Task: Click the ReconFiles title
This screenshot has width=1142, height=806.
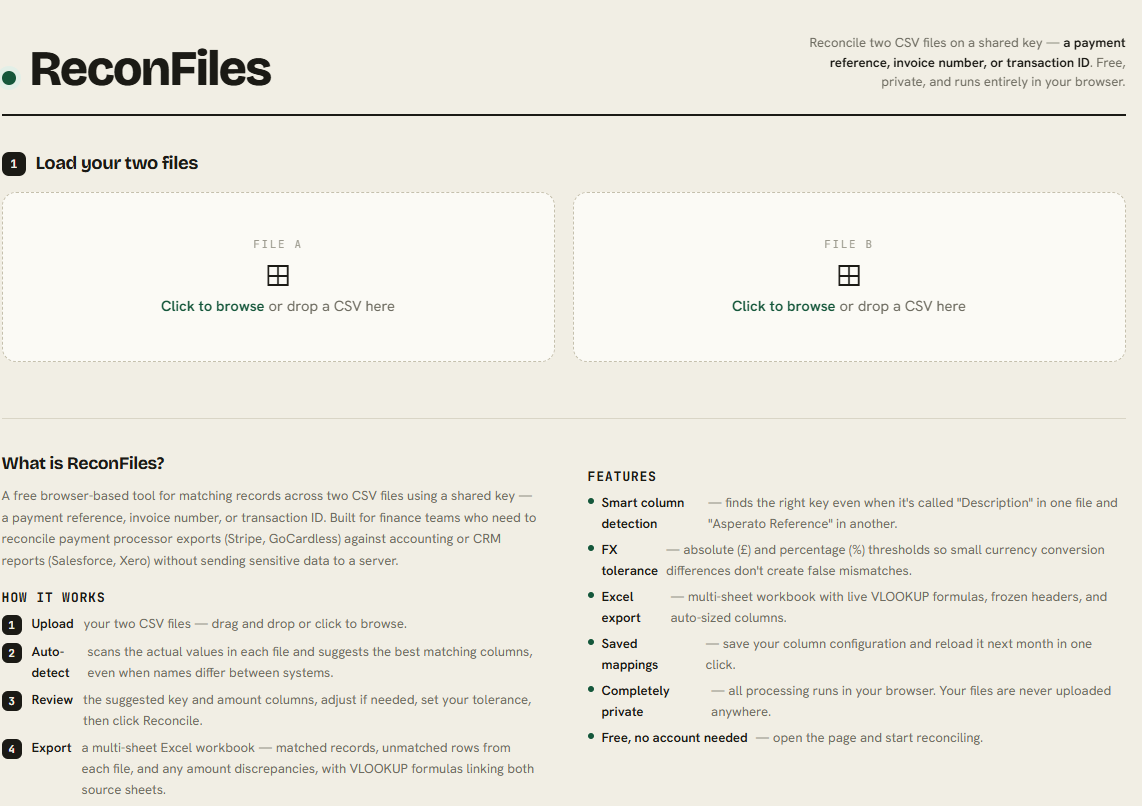Action: [x=150, y=69]
